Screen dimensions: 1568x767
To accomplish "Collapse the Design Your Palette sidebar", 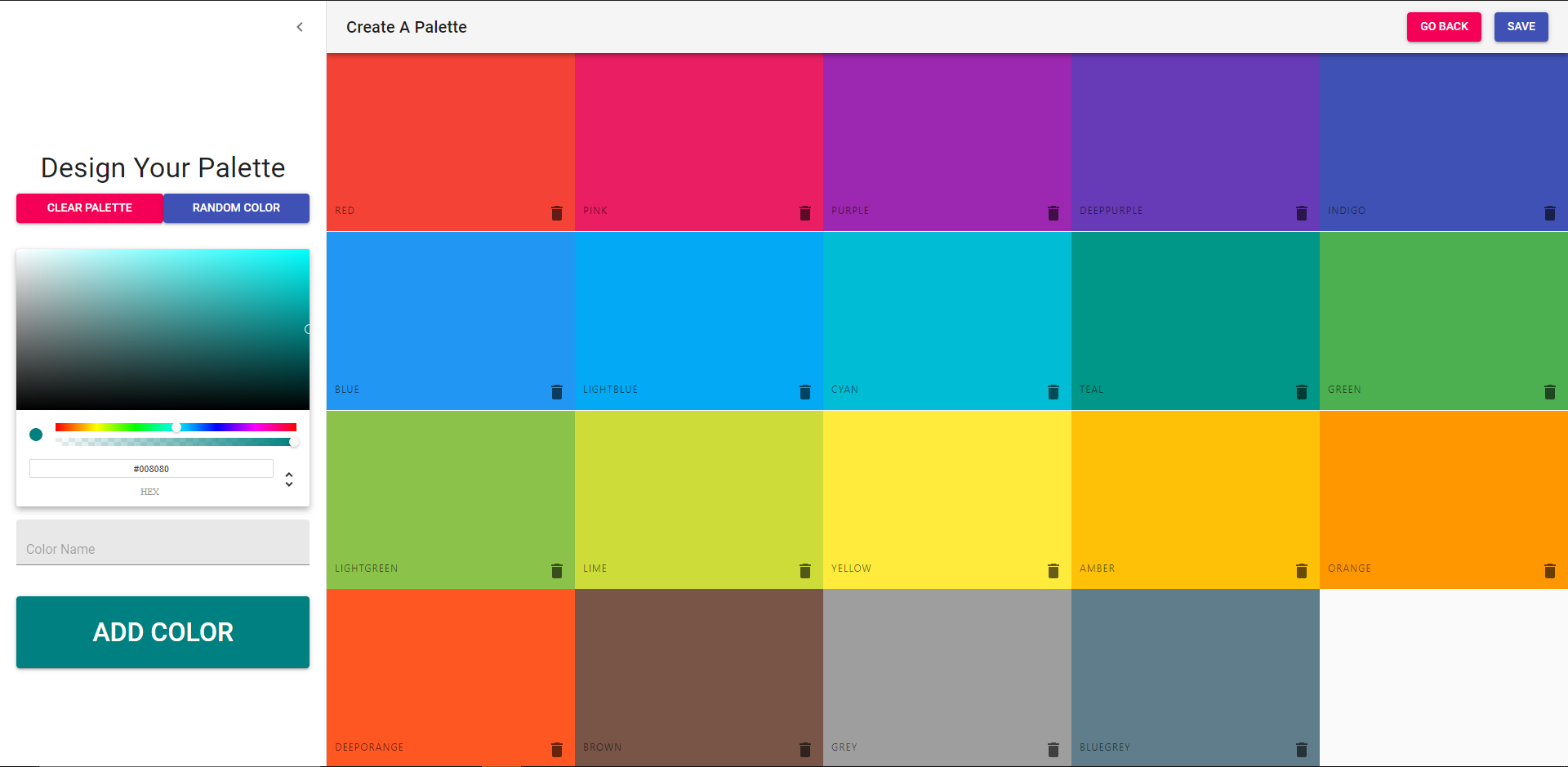I will click(300, 26).
